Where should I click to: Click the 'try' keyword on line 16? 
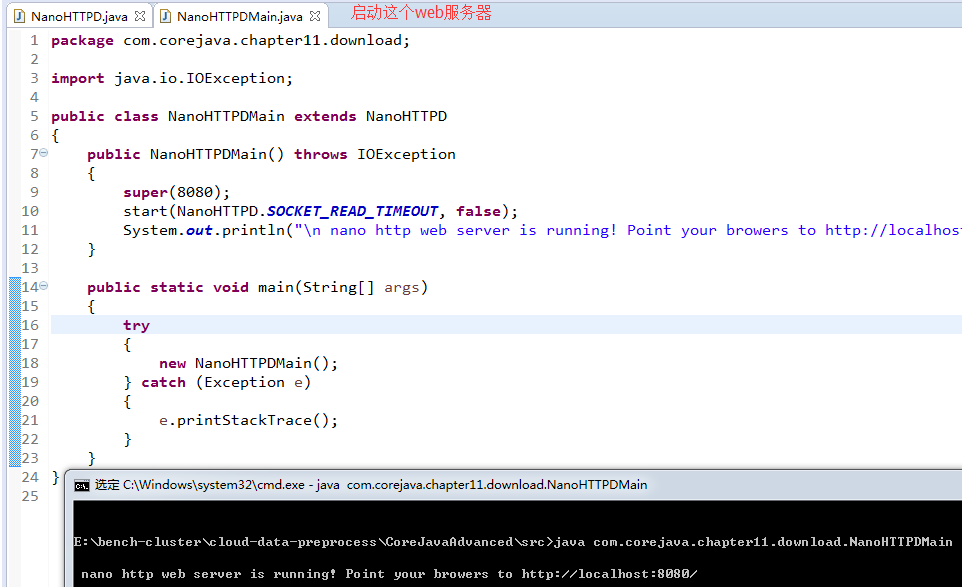coord(136,326)
